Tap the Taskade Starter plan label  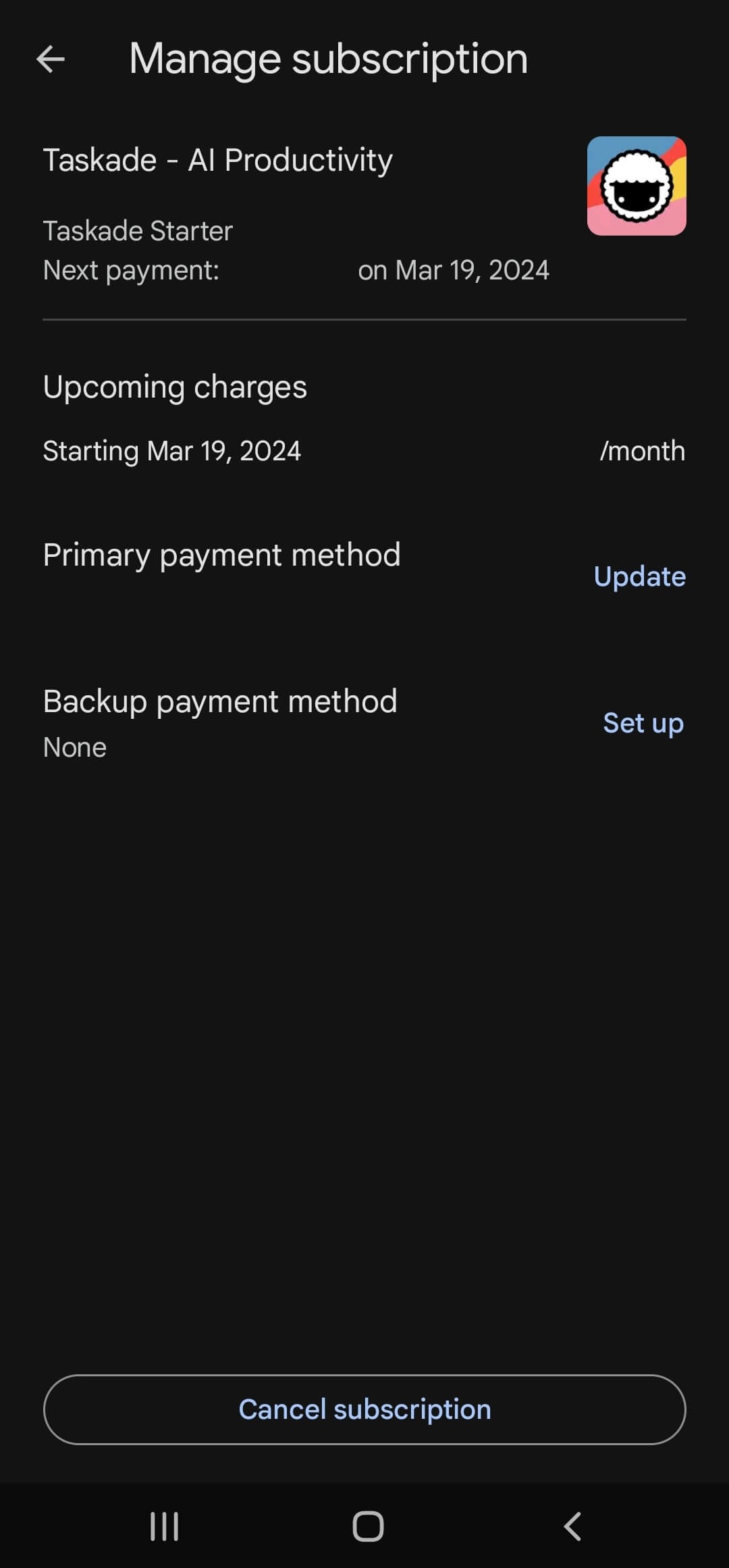coord(138,231)
